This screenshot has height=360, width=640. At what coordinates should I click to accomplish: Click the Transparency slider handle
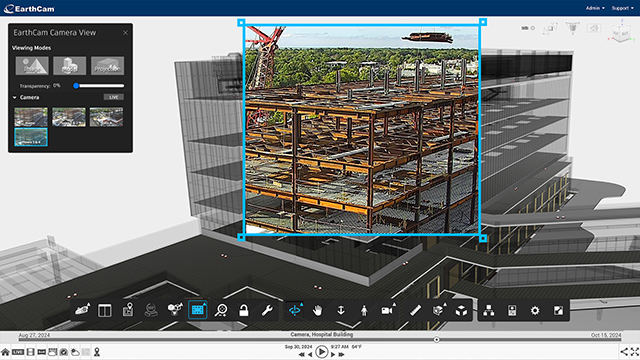76,86
